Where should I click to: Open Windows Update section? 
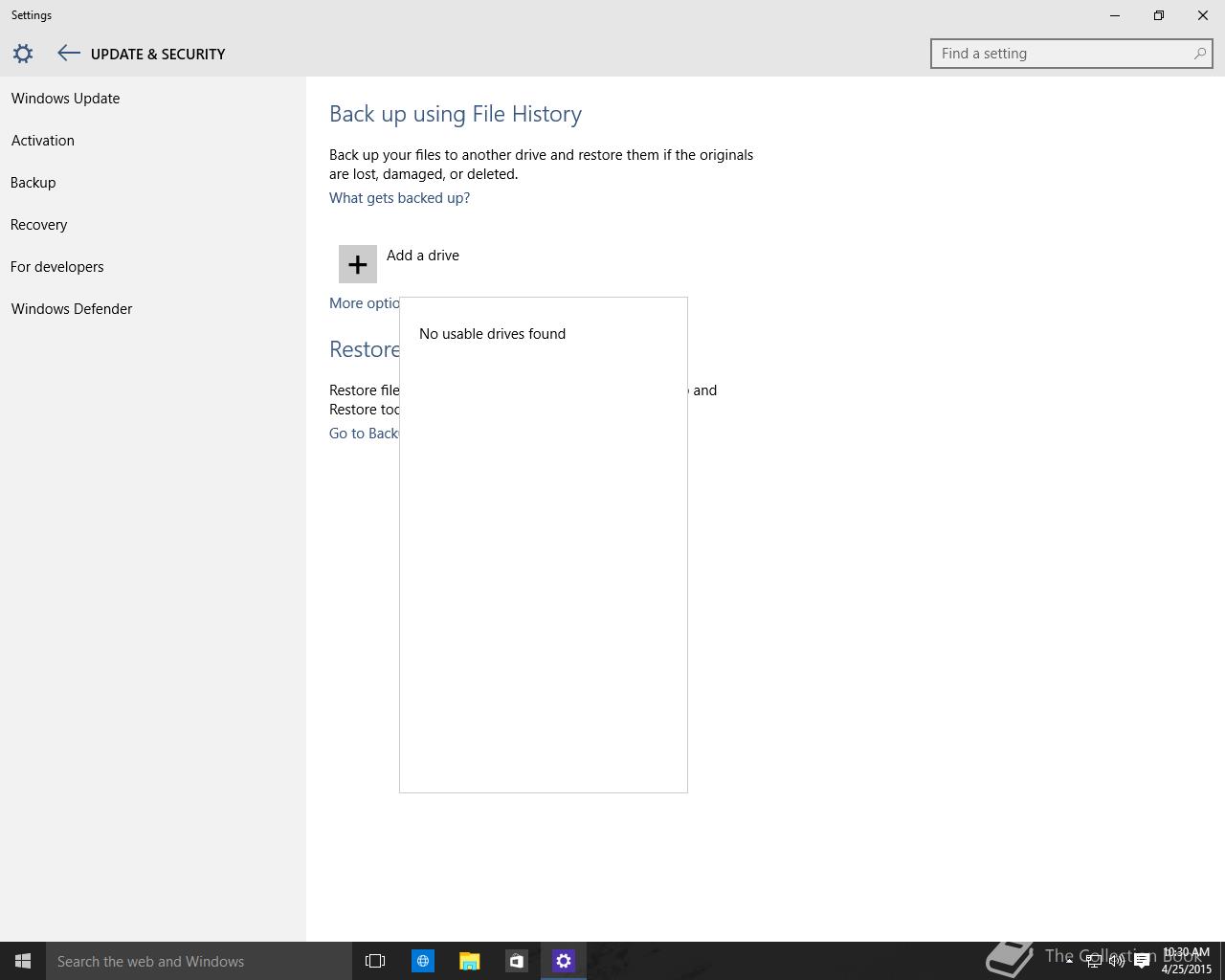pyautogui.click(x=65, y=99)
